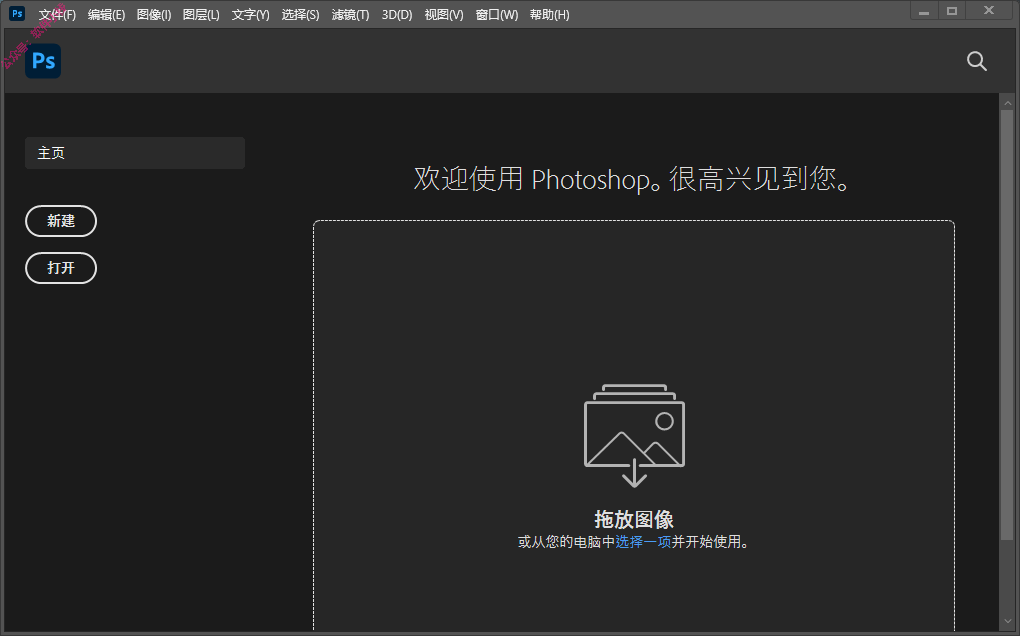Open the 窗口(W) menu
The height and width of the screenshot is (636, 1020).
(496, 14)
